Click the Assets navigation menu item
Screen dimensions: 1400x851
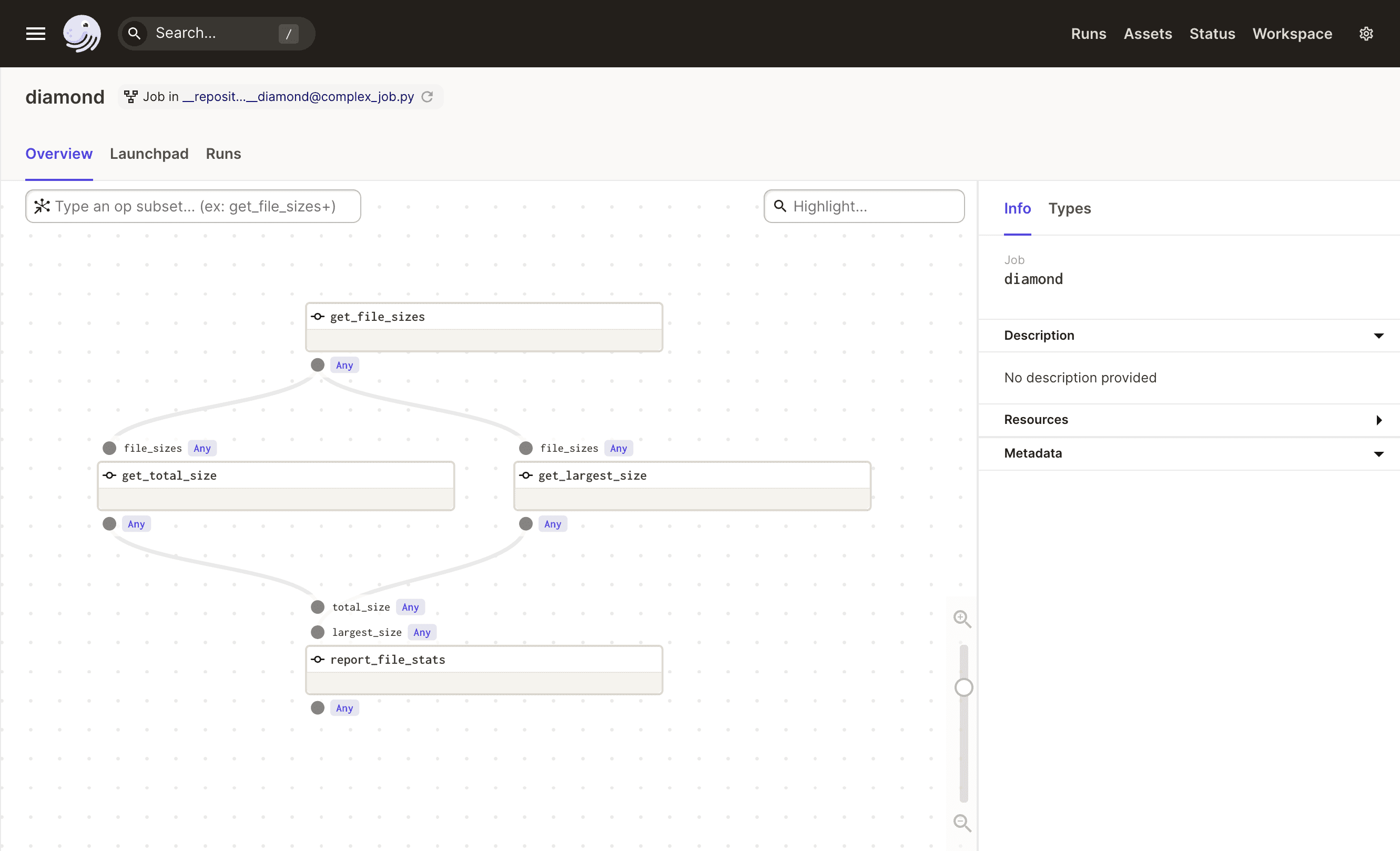click(x=1147, y=33)
